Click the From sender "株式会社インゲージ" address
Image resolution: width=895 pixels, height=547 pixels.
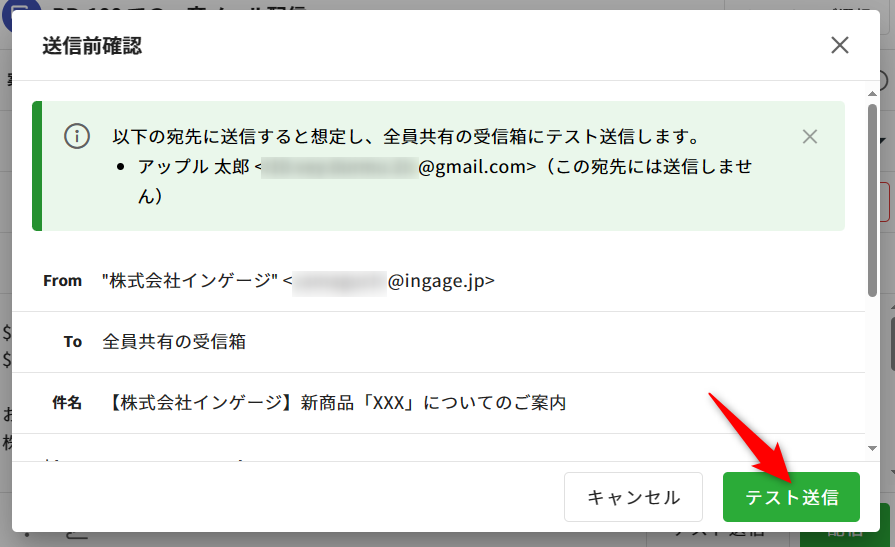[298, 281]
